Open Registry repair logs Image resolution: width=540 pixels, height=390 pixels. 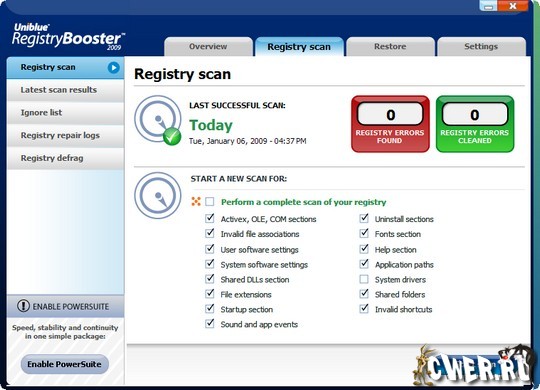point(65,135)
